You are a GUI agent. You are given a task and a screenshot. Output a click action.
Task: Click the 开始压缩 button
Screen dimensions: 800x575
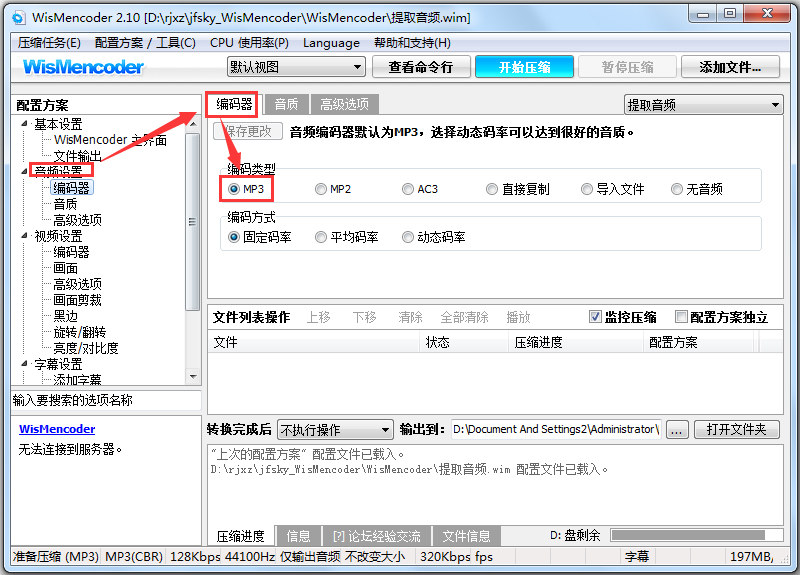(x=524, y=67)
